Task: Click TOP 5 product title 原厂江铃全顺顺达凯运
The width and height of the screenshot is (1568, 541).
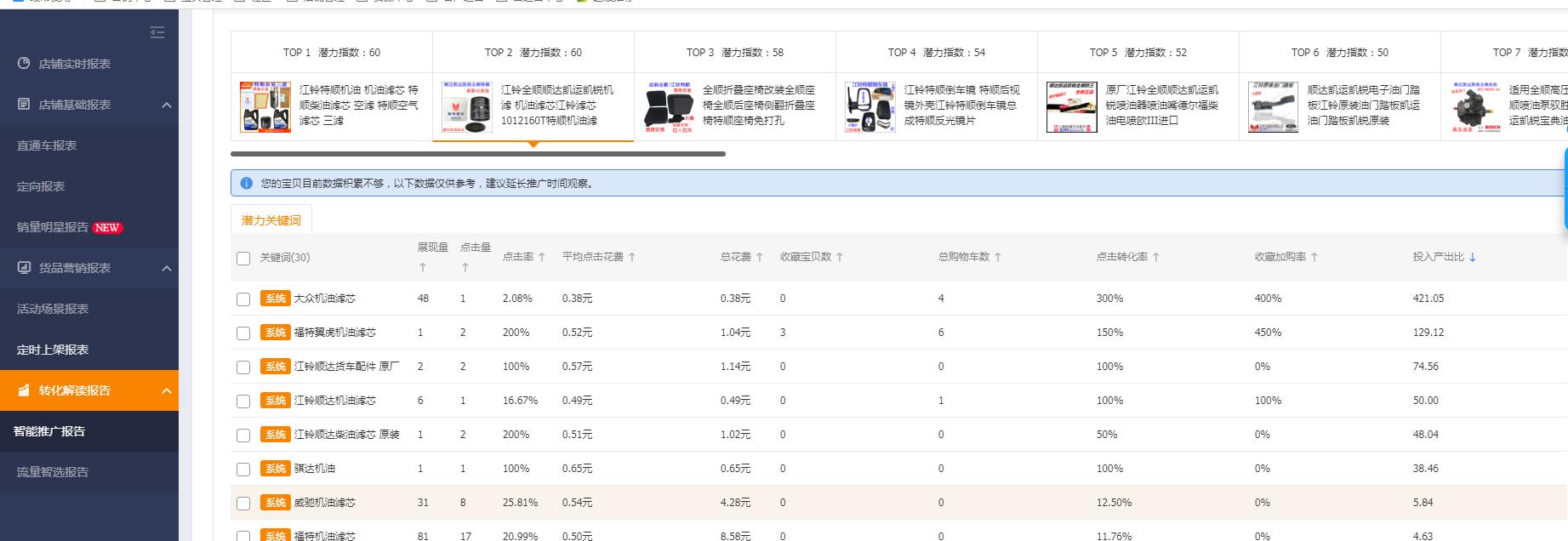Action: tap(1162, 105)
